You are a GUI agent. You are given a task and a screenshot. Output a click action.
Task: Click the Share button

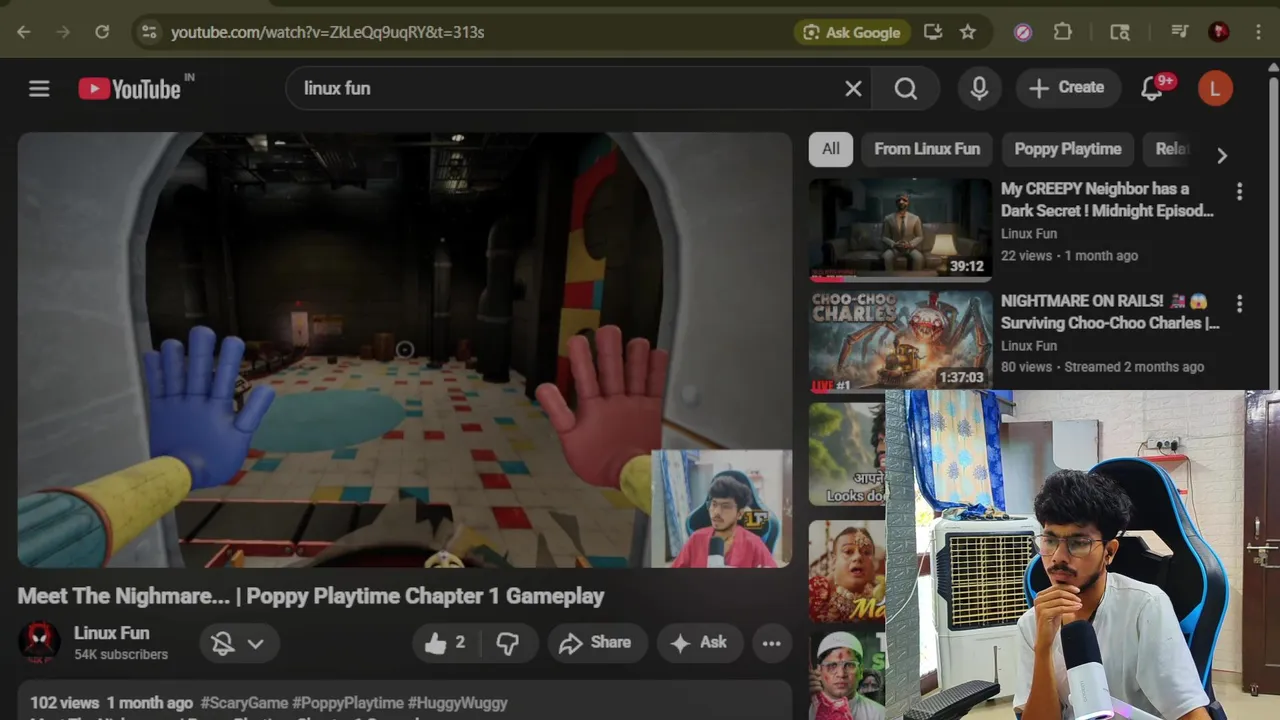coord(596,643)
